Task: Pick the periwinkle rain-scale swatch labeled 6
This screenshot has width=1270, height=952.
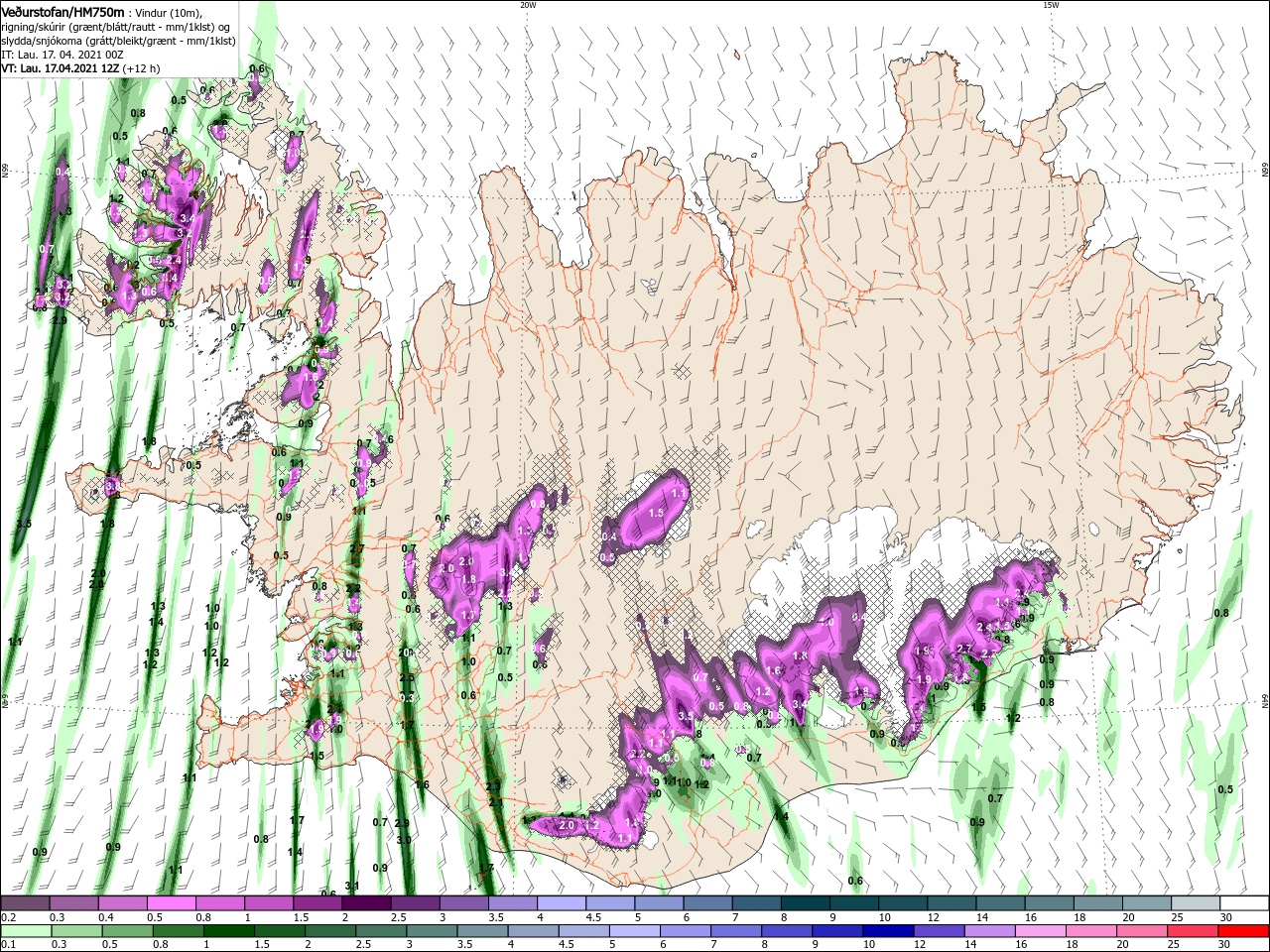Action: 685,931
